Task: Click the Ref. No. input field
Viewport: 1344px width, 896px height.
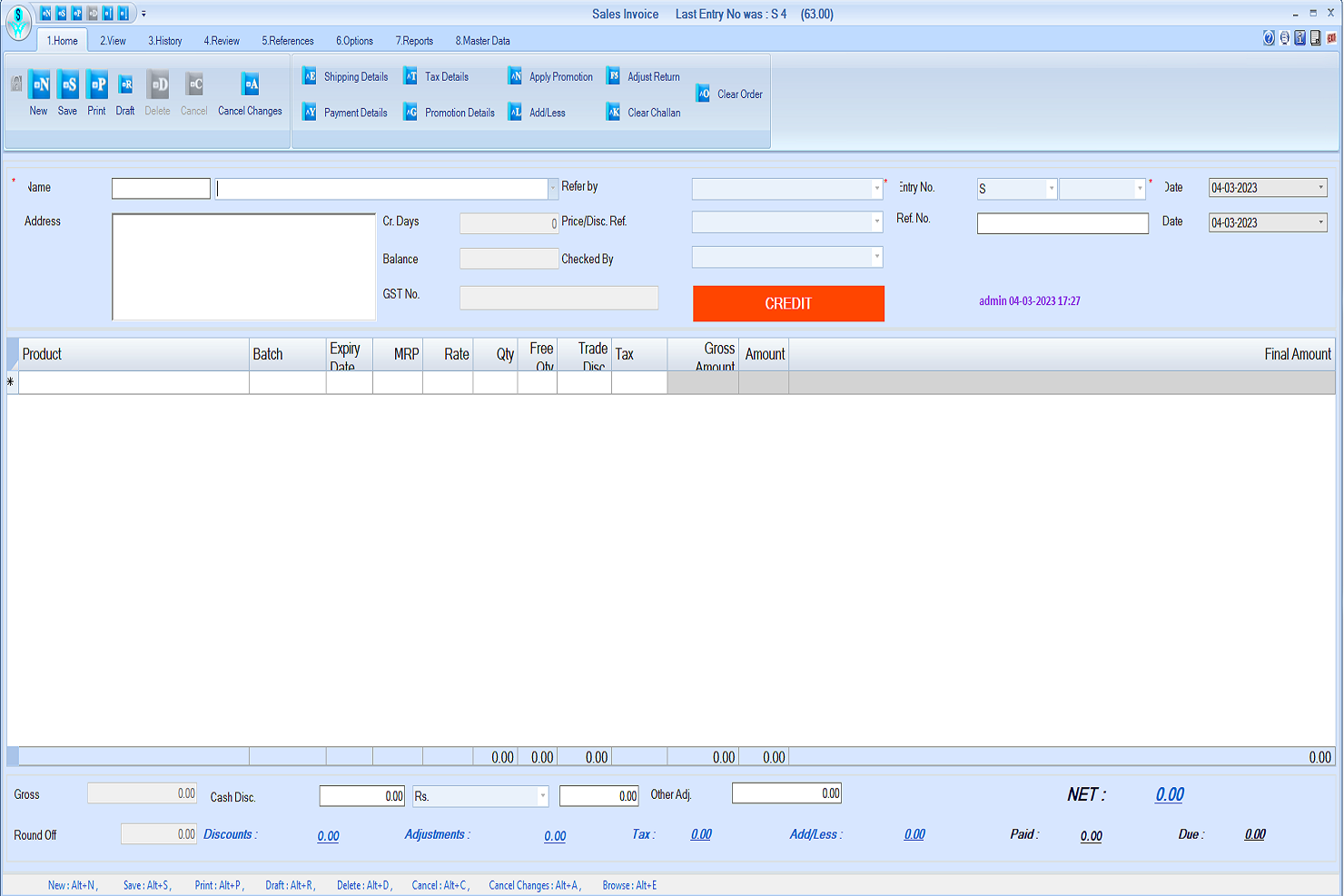Action: click(1062, 223)
